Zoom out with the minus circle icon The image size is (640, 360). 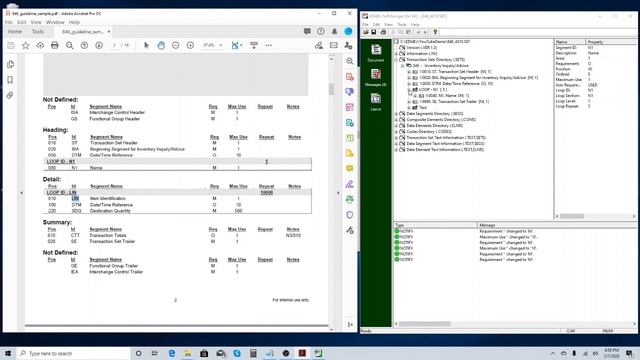coord(176,45)
